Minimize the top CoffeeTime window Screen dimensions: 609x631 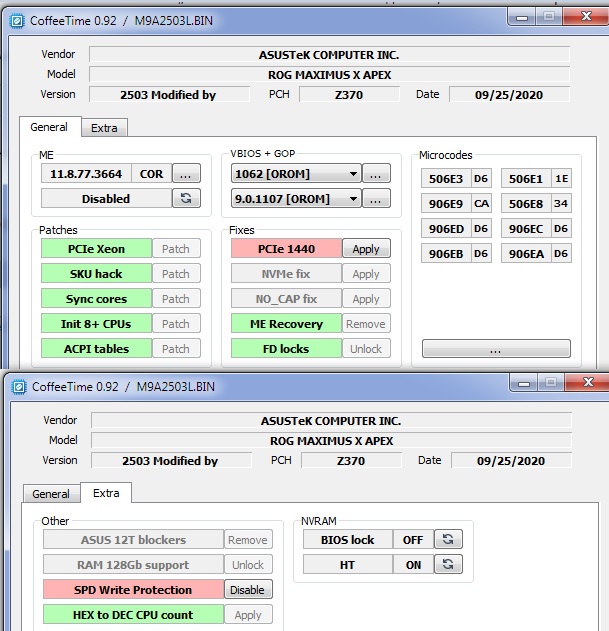click(x=522, y=17)
